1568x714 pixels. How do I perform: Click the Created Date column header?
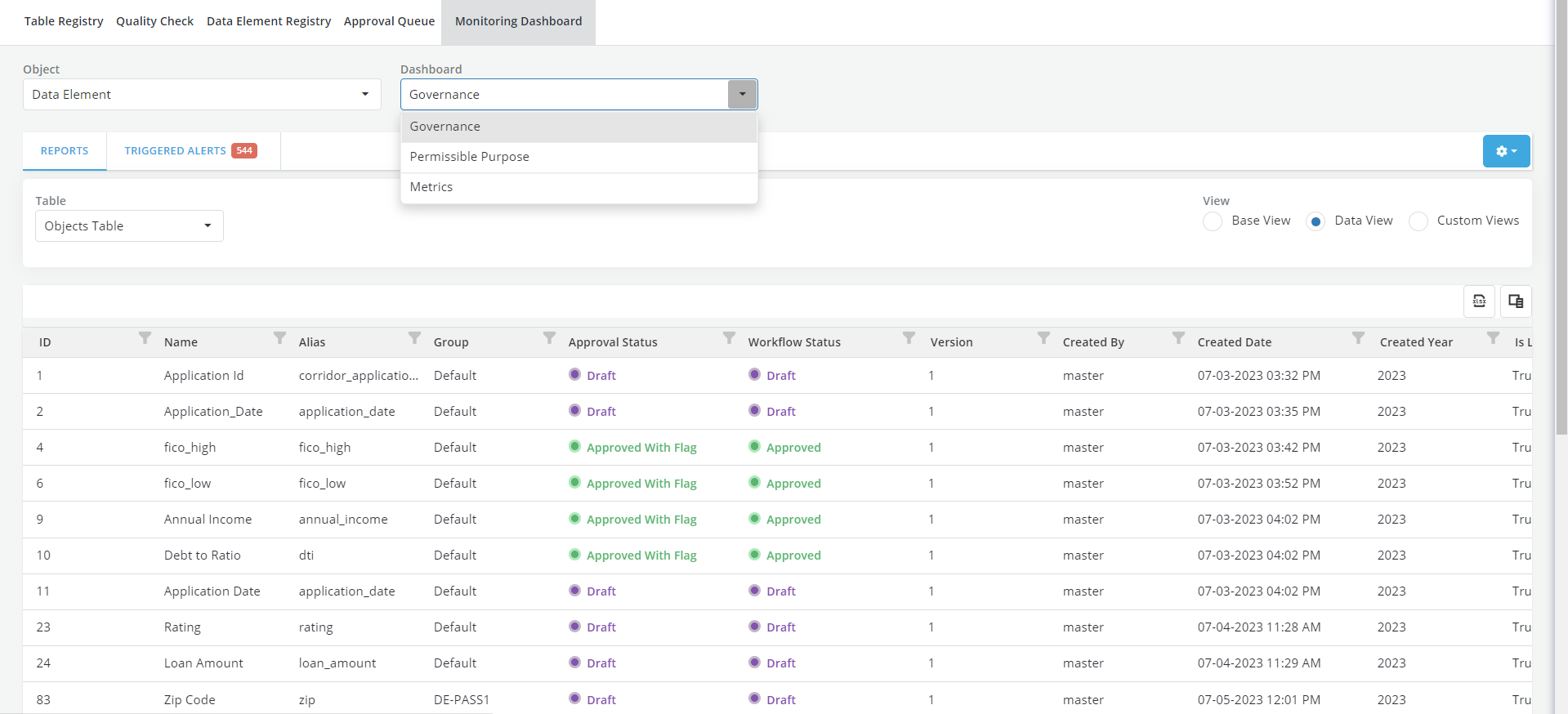pos(1234,342)
